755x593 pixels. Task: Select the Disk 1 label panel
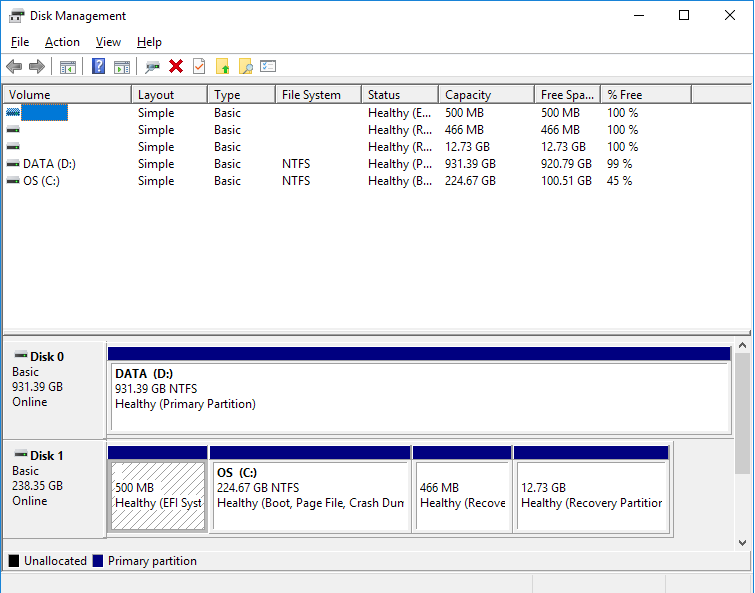point(54,489)
